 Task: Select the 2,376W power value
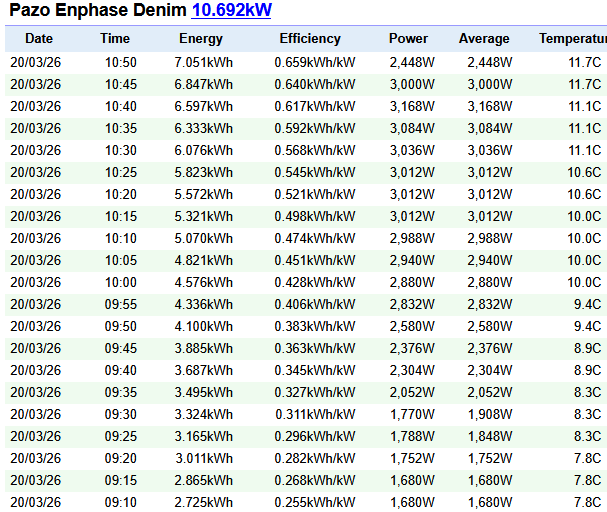coord(412,348)
